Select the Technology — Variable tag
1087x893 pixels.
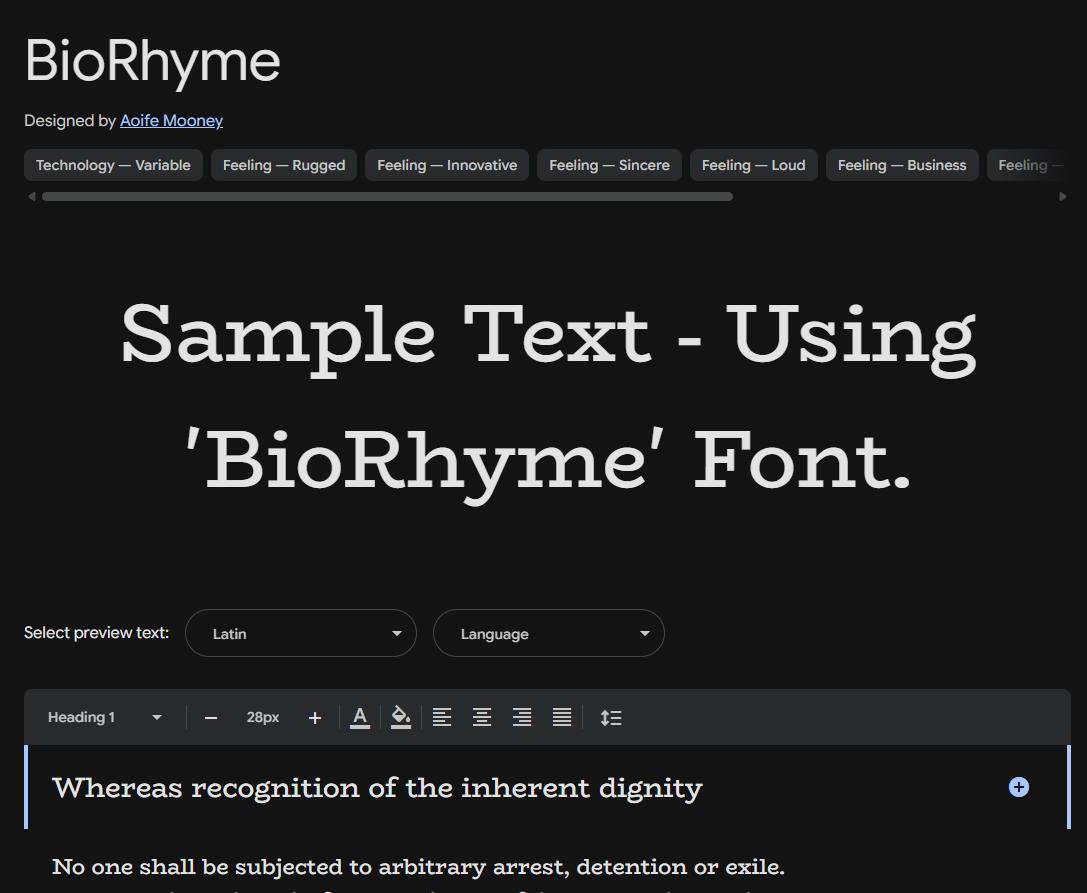pos(113,165)
